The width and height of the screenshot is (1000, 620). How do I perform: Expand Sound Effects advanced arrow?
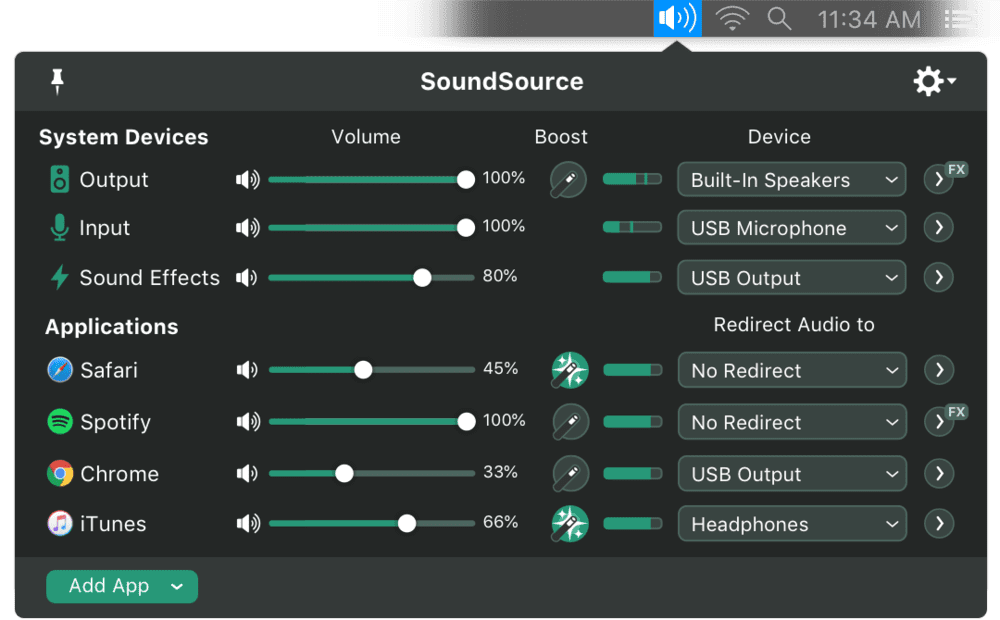(x=939, y=277)
